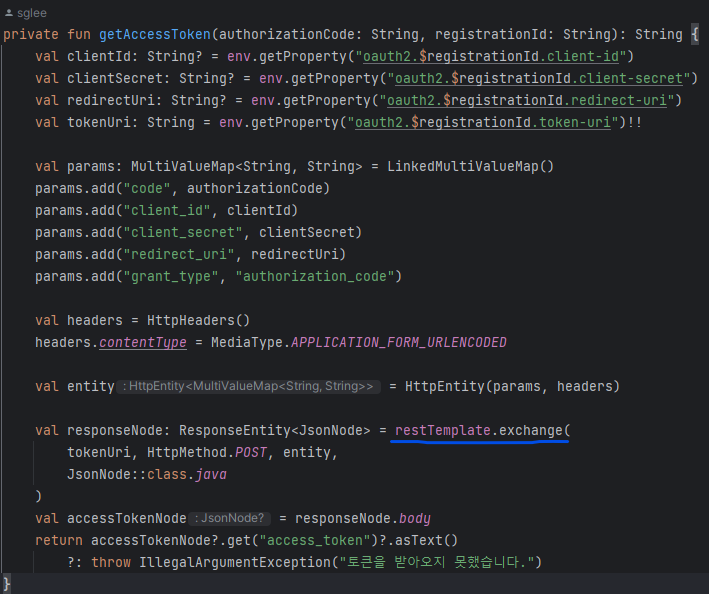Click the LinkedMultiValueMap() constructor call
709x594 pixels.
[470, 166]
